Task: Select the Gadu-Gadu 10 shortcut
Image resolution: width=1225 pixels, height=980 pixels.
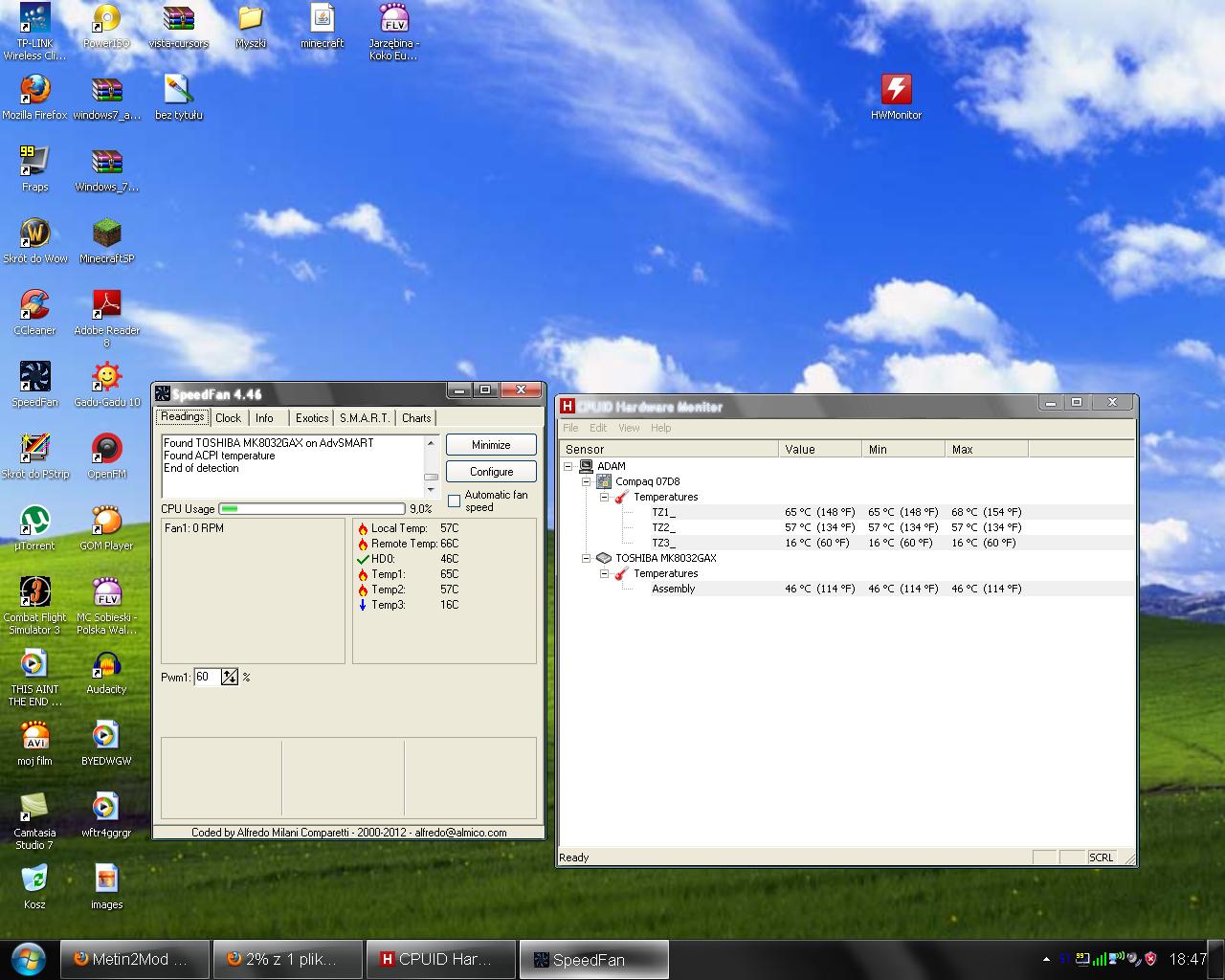Action: point(106,385)
